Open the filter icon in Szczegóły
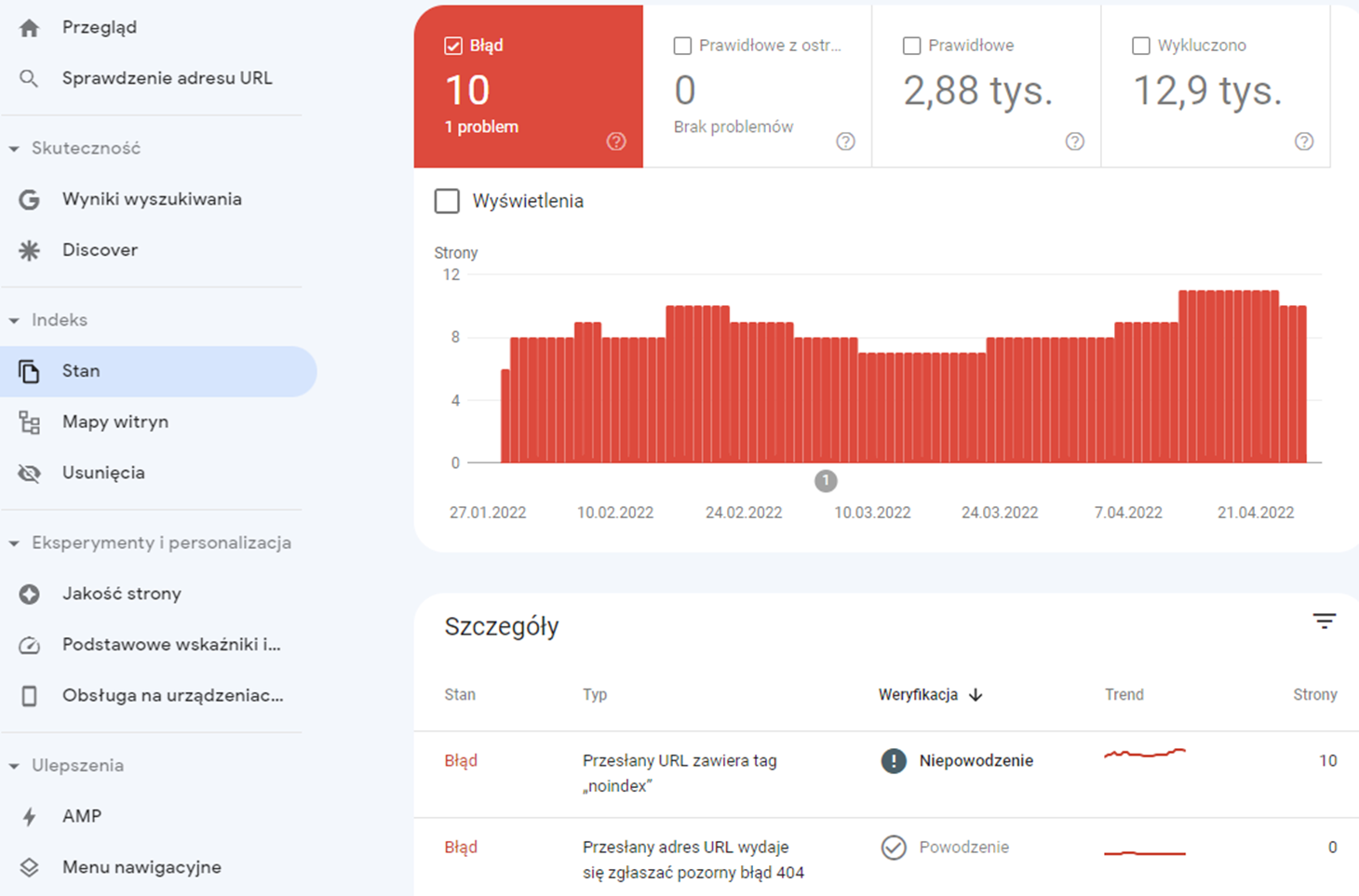 click(1325, 621)
